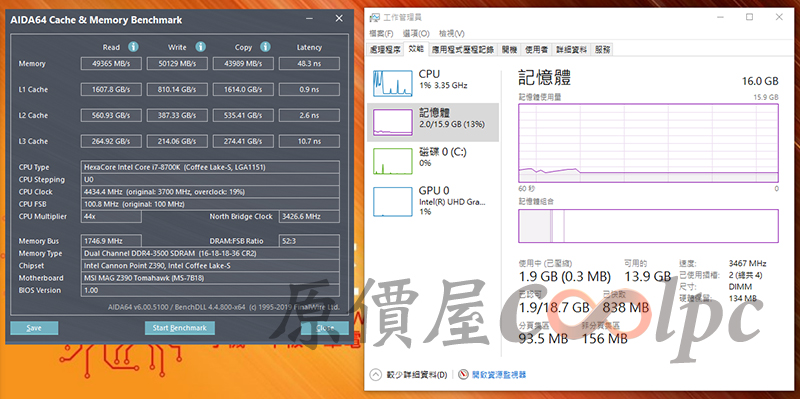Switch to the 開機 startup tab
The width and height of the screenshot is (800, 399).
509,49
